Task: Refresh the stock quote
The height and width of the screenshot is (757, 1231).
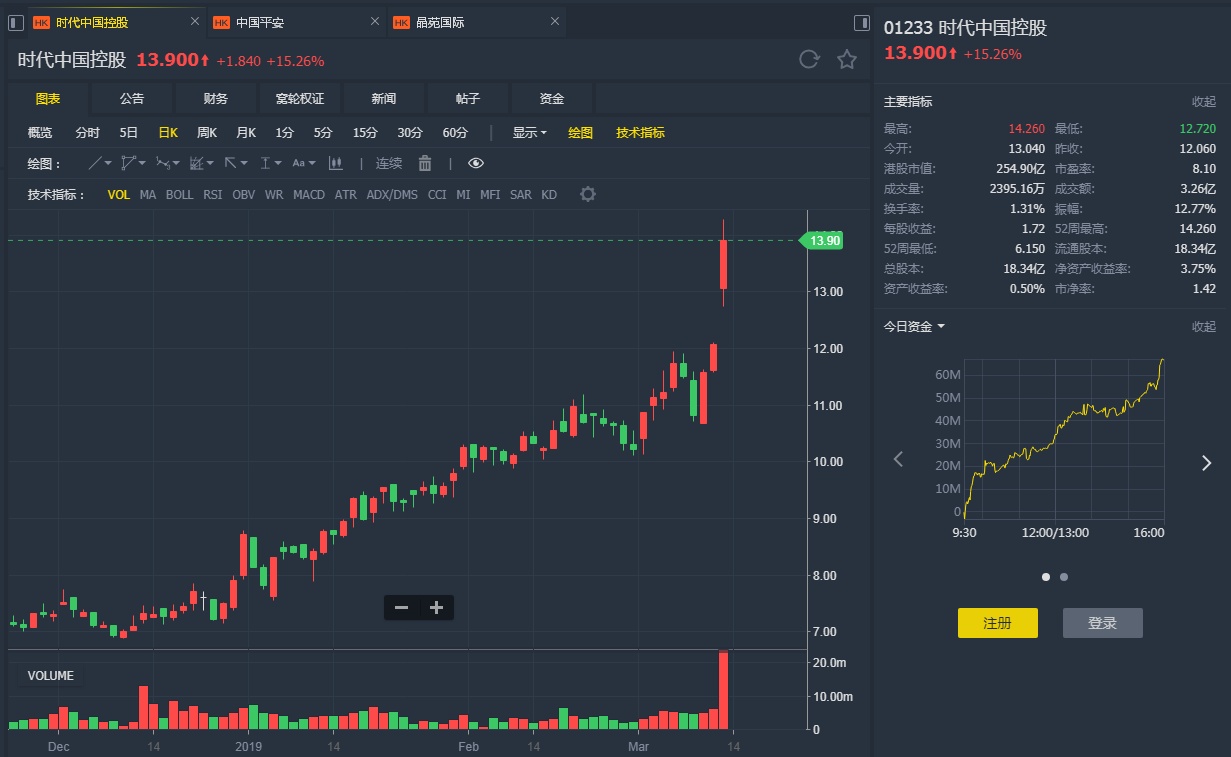Action: (809, 60)
